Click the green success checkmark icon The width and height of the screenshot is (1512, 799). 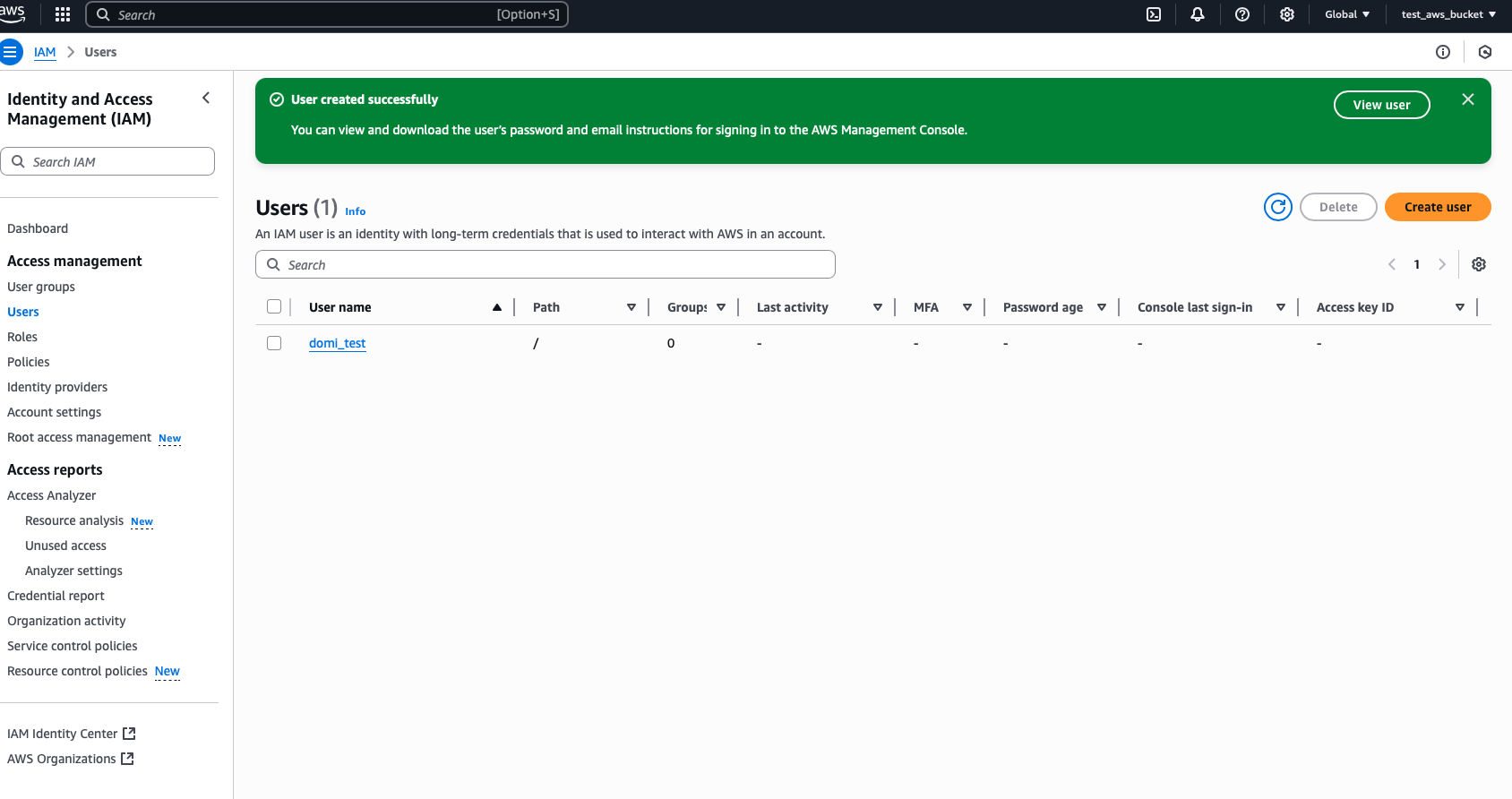277,99
